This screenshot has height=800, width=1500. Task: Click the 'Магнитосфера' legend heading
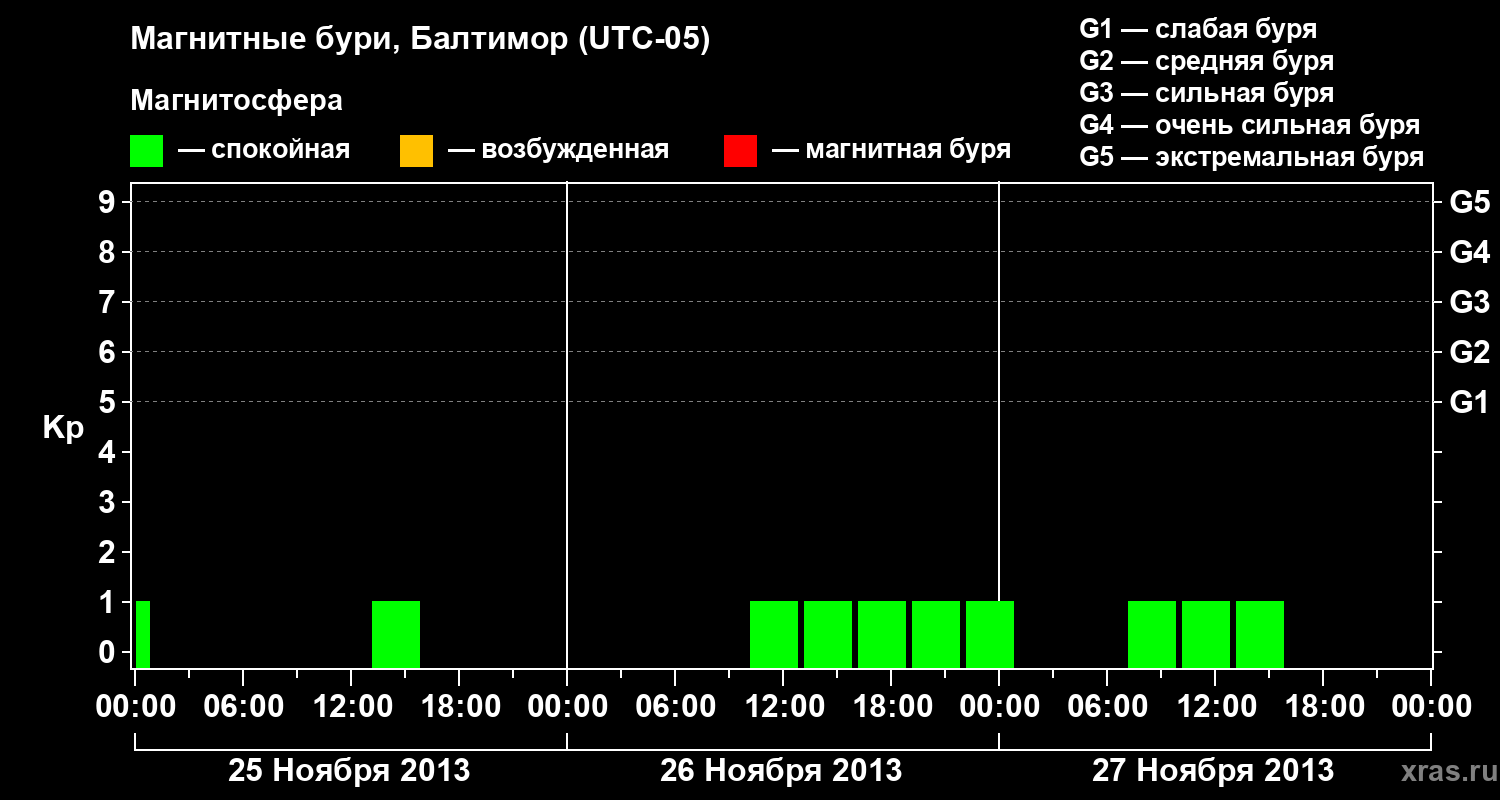tap(236, 101)
